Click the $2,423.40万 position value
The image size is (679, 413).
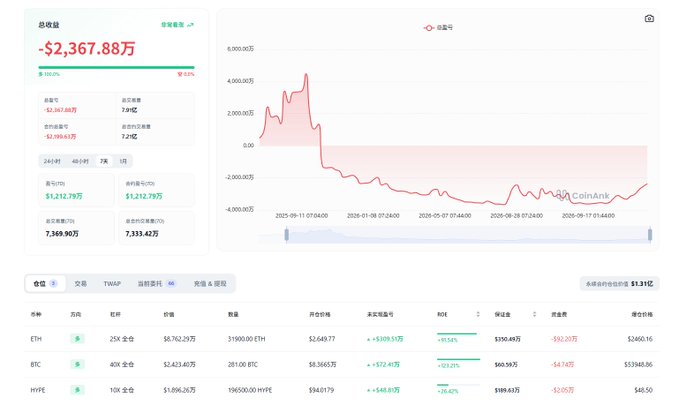point(179,365)
